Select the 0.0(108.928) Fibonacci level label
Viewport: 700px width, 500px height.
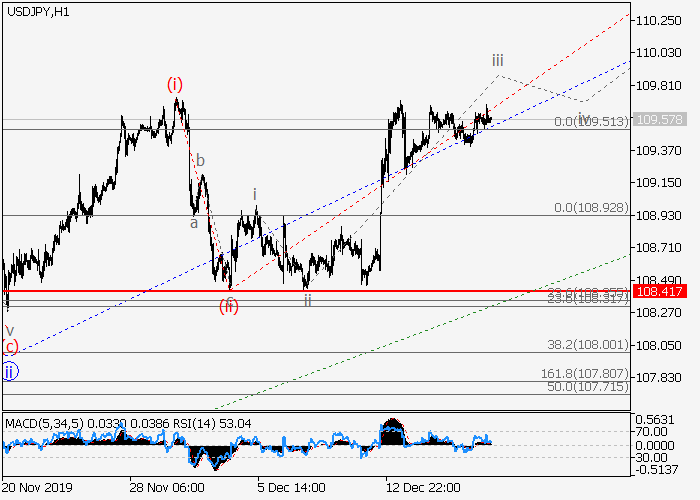click(x=590, y=207)
